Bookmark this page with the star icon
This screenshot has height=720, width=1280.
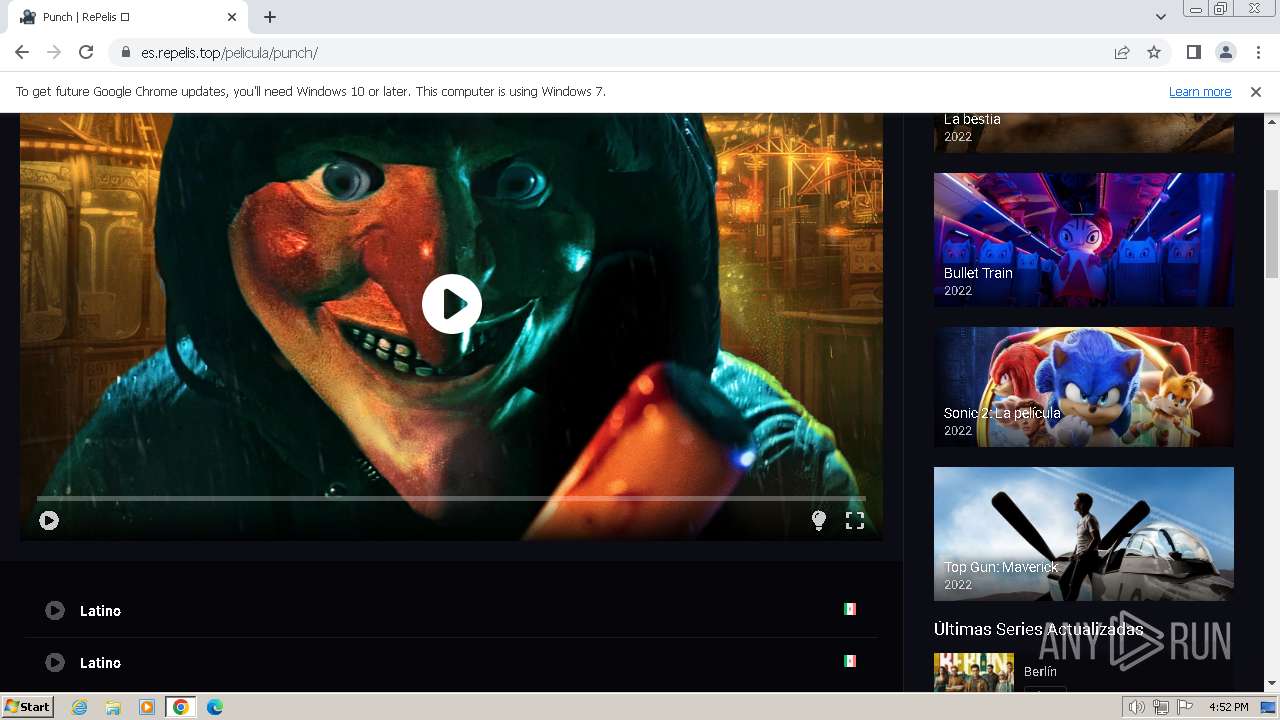(x=1154, y=52)
